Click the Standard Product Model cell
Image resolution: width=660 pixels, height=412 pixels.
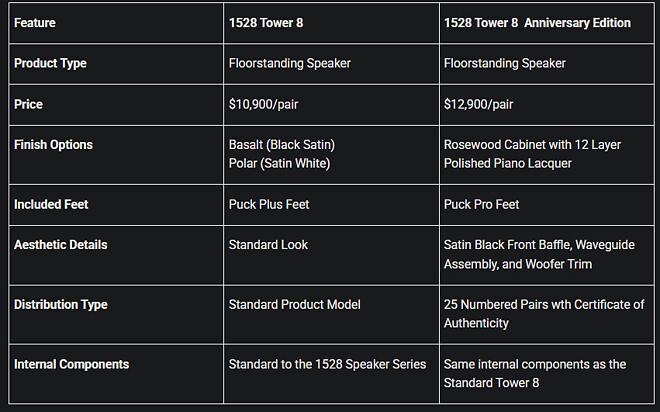click(294, 304)
